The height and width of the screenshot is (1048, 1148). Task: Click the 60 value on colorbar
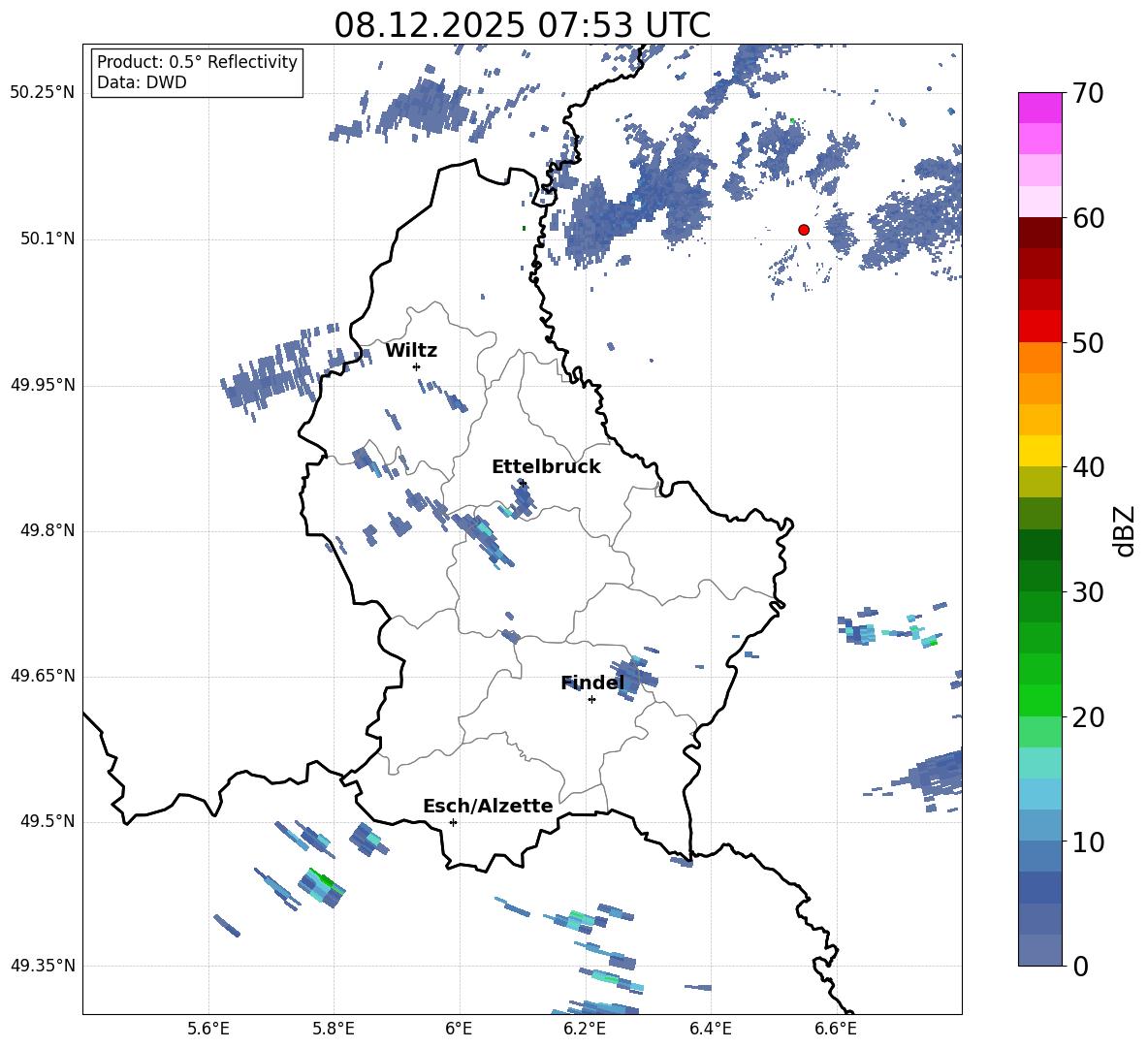(x=1088, y=218)
